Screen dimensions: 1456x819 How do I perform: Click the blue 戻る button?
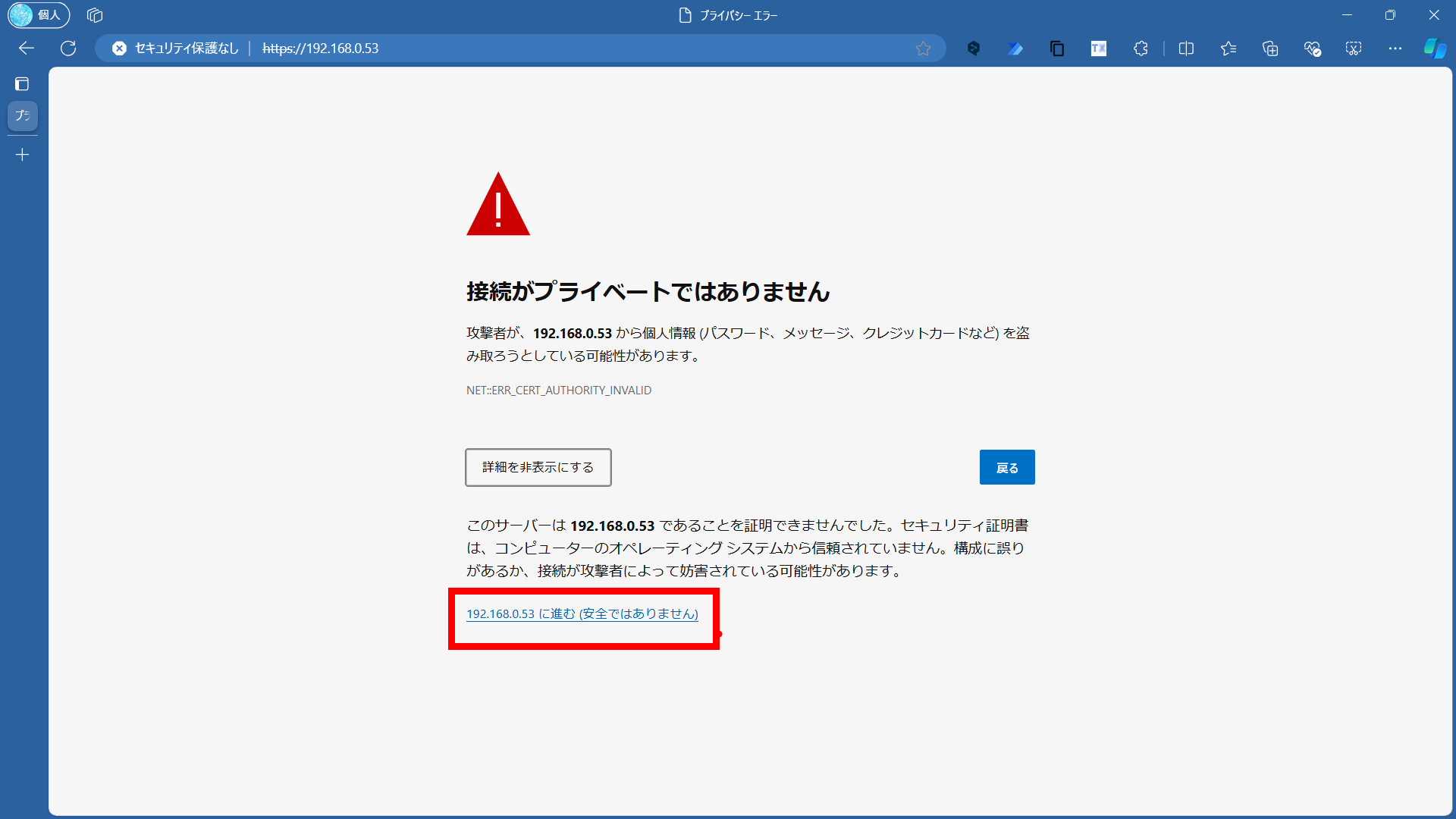(1006, 467)
